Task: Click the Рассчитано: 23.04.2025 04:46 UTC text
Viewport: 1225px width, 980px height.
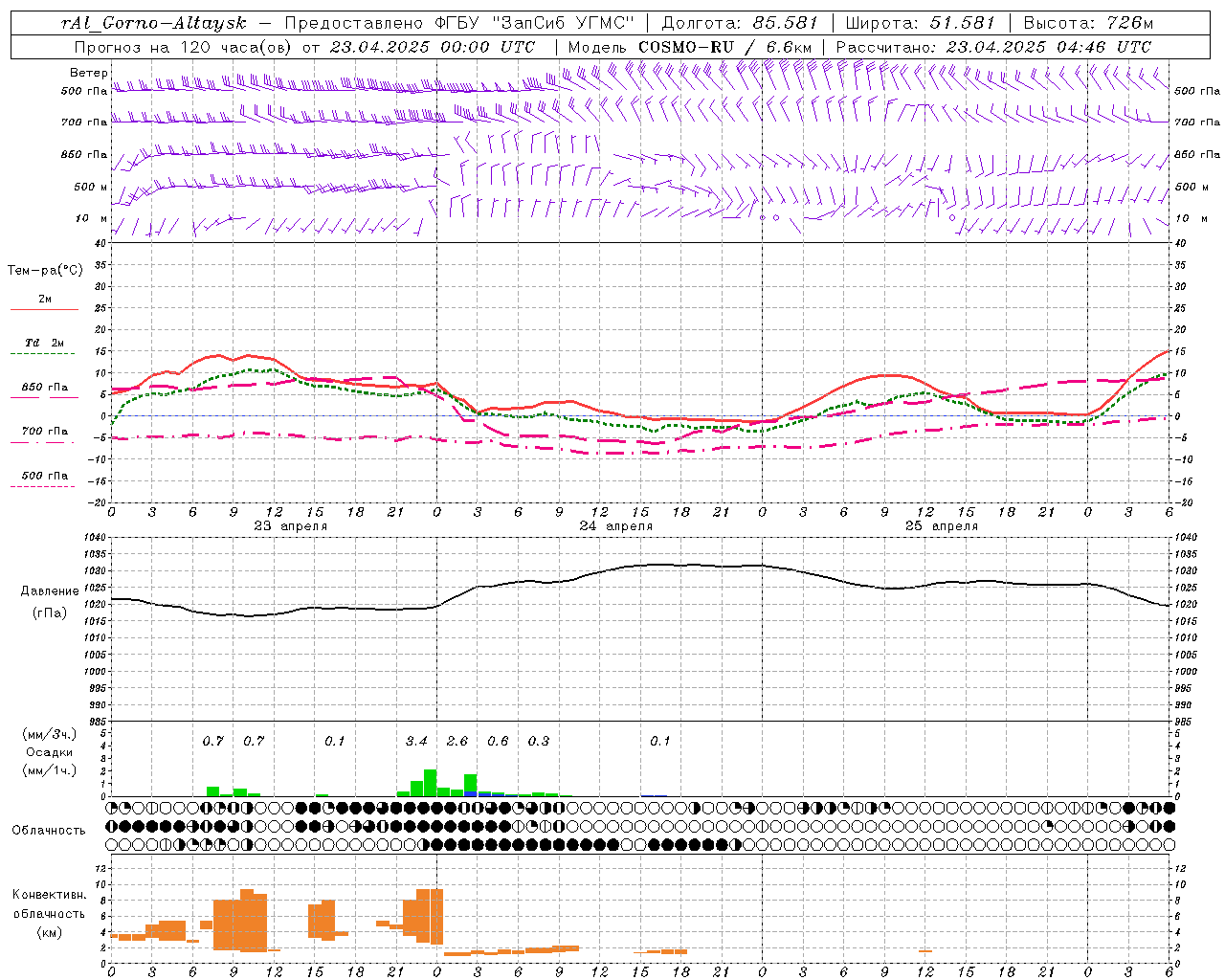Action: click(x=993, y=47)
